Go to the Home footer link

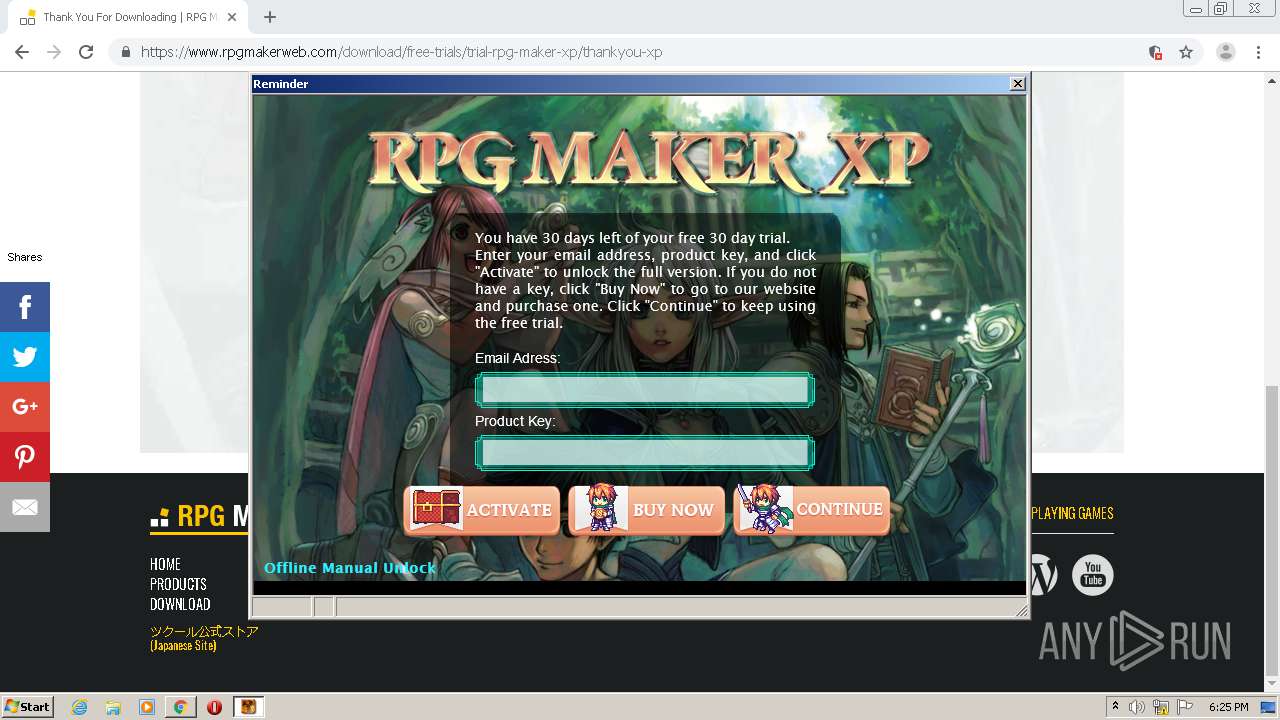(165, 564)
